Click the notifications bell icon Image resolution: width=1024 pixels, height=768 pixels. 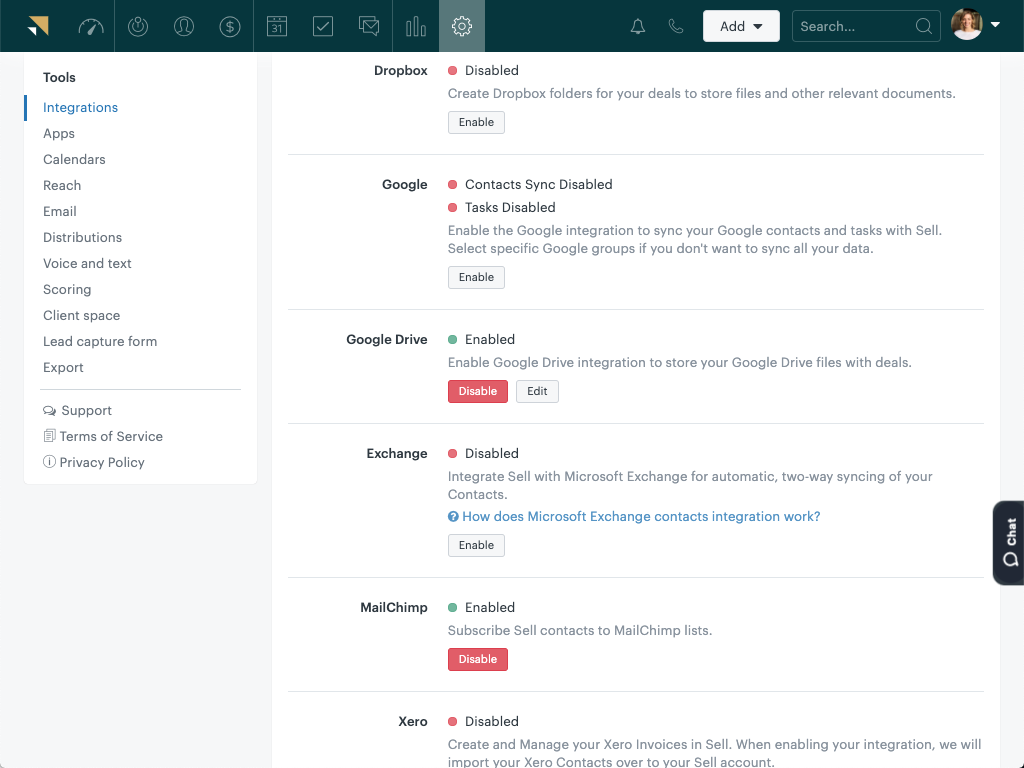click(x=638, y=26)
